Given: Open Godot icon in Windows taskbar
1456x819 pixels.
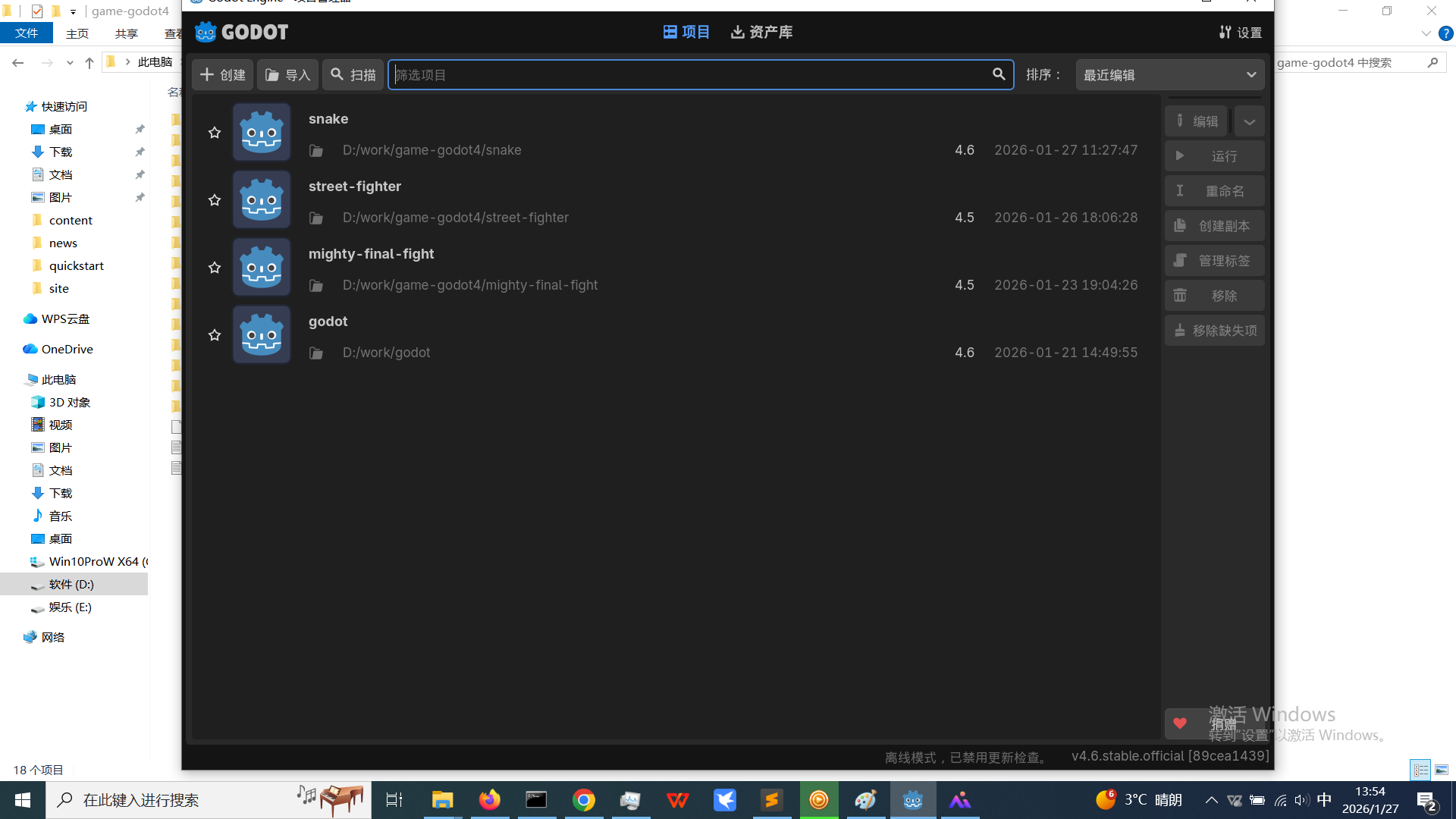Looking at the screenshot, I should 913,800.
